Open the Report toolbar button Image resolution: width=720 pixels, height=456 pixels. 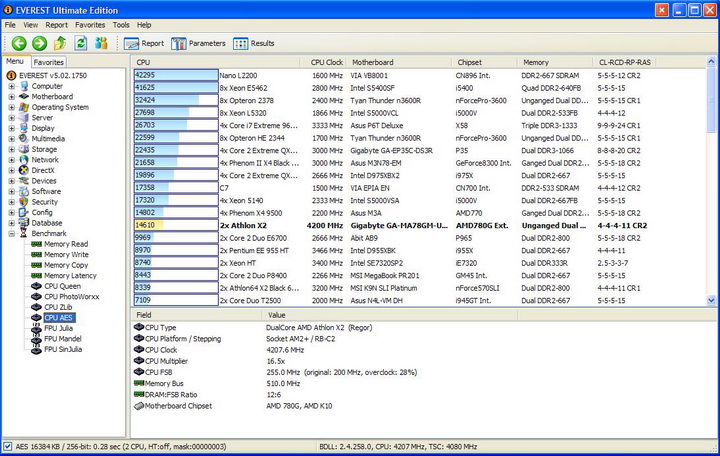click(144, 44)
